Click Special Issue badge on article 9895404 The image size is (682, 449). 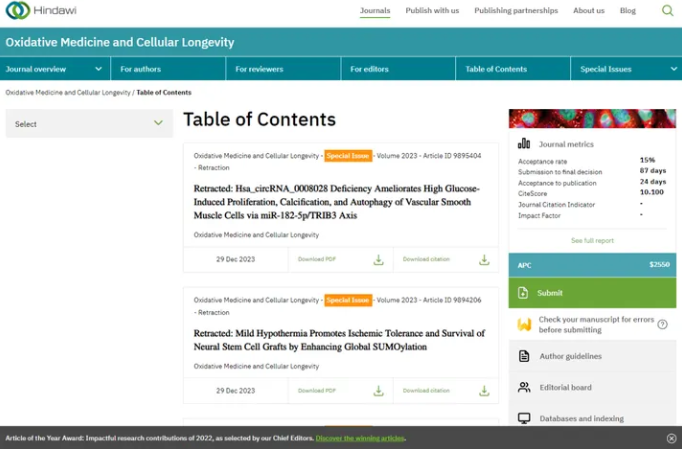348,156
